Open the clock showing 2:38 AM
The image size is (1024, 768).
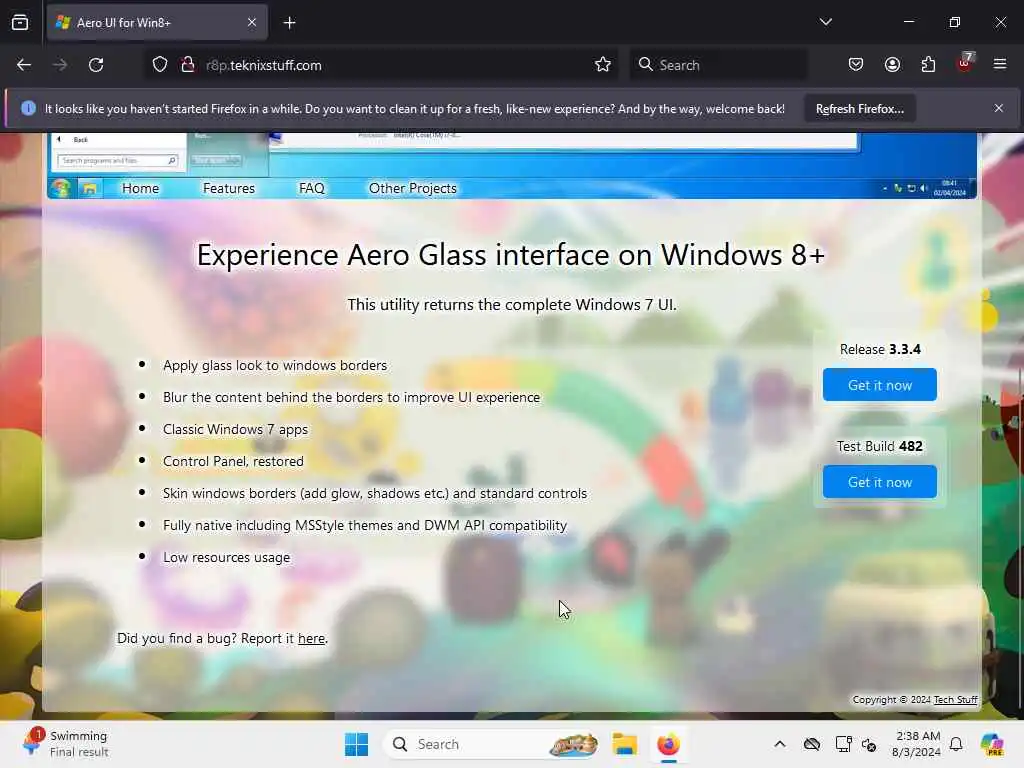point(917,744)
